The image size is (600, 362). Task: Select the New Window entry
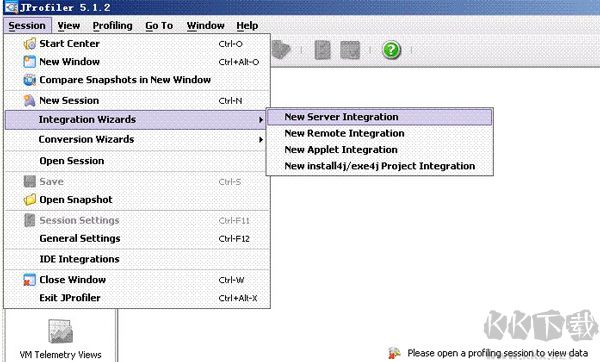[137, 62]
